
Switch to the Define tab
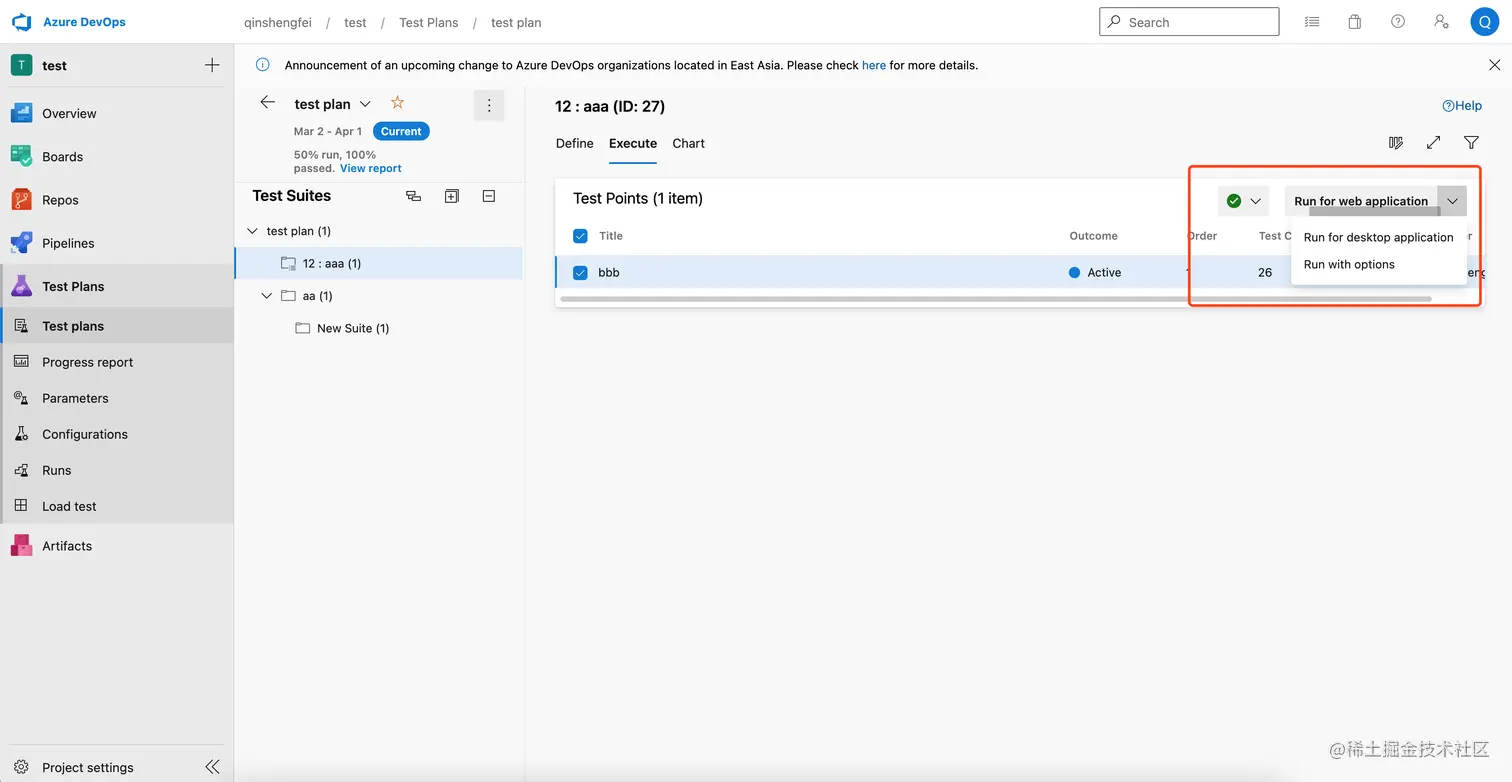point(574,143)
